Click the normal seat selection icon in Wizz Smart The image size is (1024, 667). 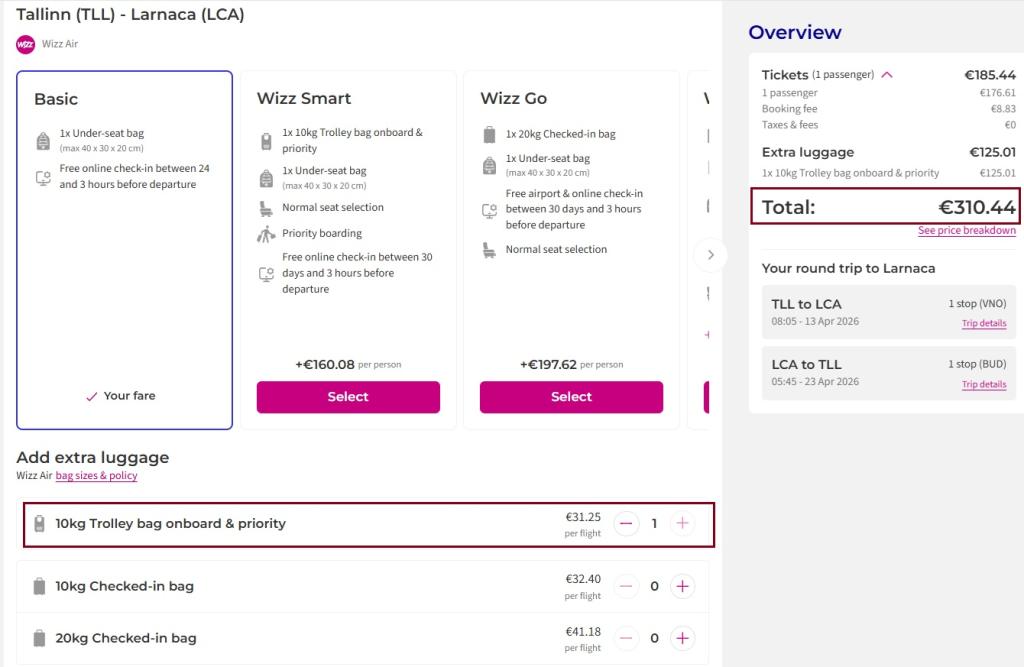[266, 208]
